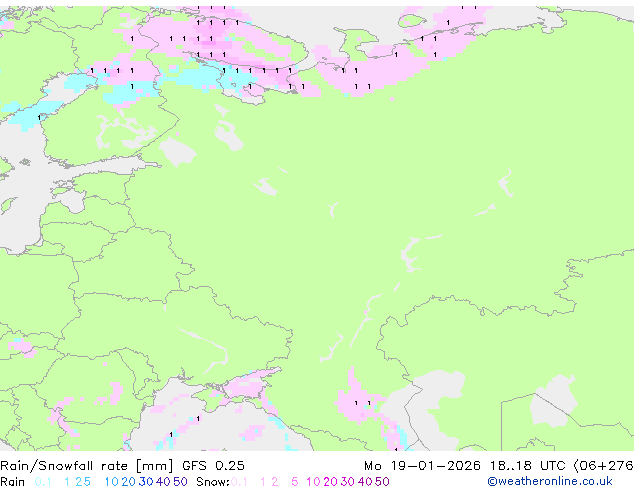Click the '(06+276' forecast run label
The image size is (634, 490).
(x=603, y=466)
